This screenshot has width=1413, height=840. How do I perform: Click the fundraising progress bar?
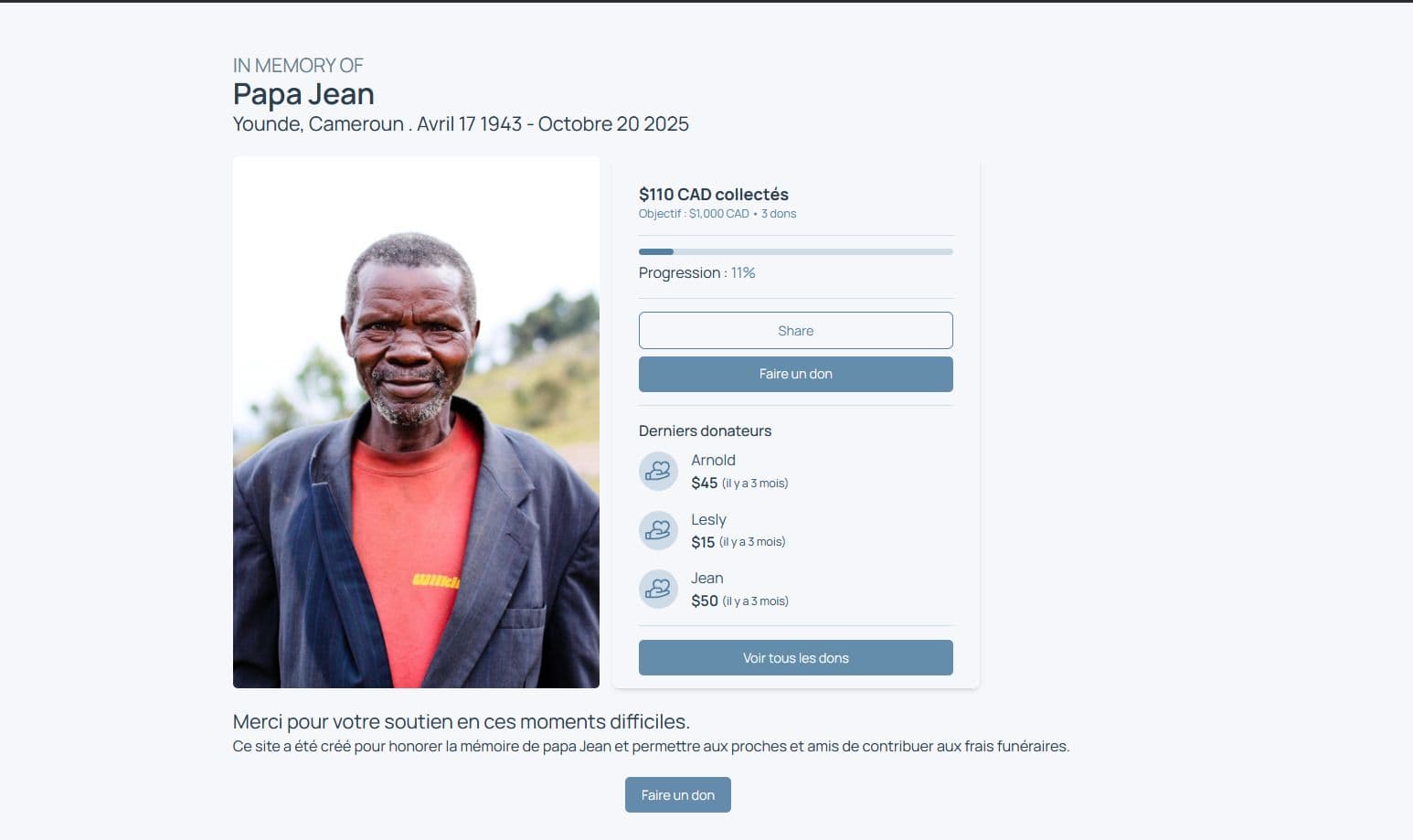point(795,251)
